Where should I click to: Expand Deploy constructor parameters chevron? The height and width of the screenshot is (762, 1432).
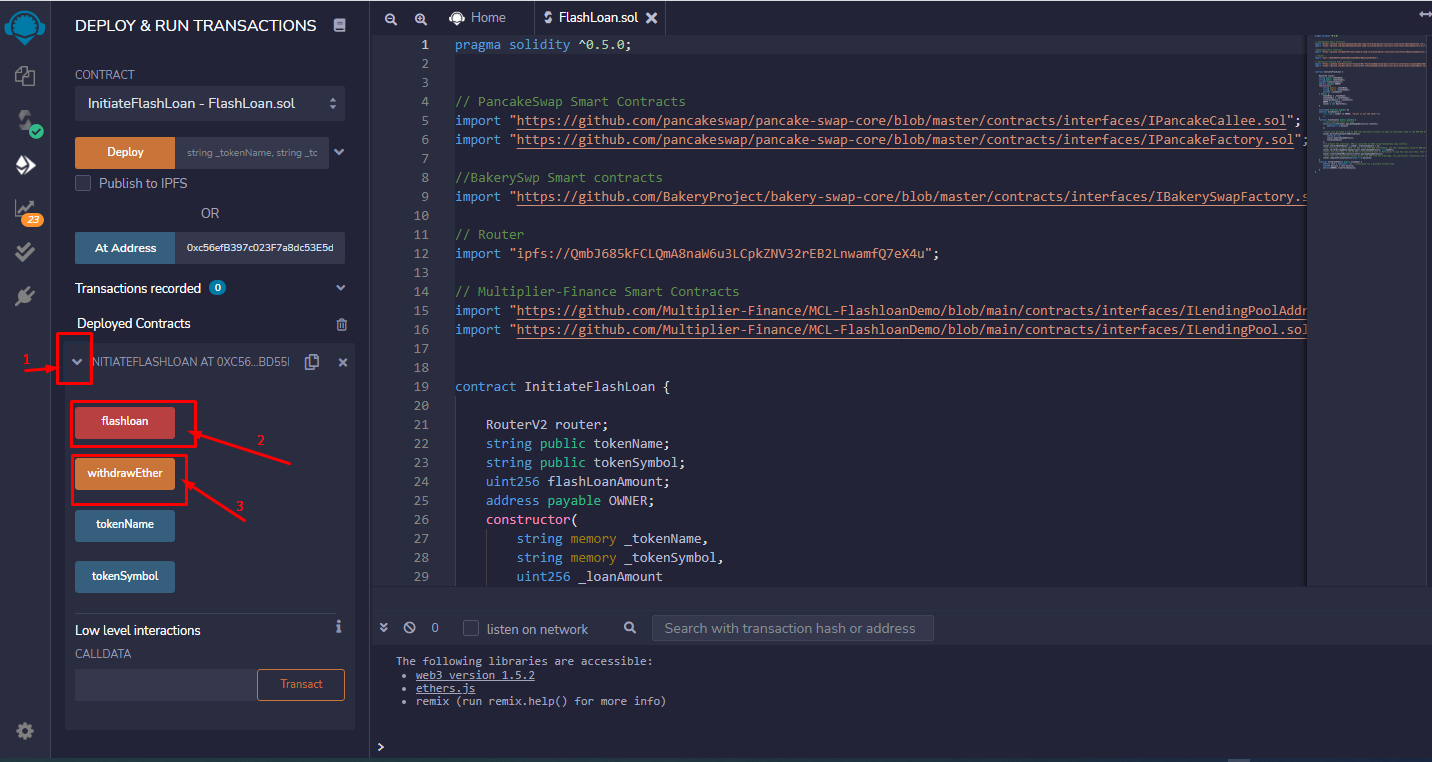pyautogui.click(x=339, y=152)
